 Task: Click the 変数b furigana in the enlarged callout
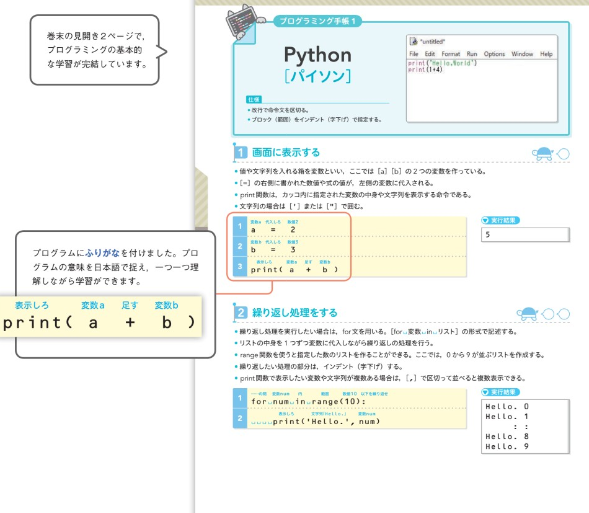tap(166, 305)
